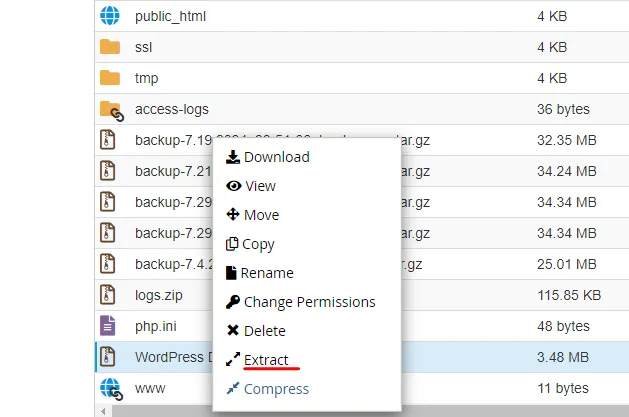Click the 48 bytes size cell
629x417 pixels.
[x=564, y=326]
